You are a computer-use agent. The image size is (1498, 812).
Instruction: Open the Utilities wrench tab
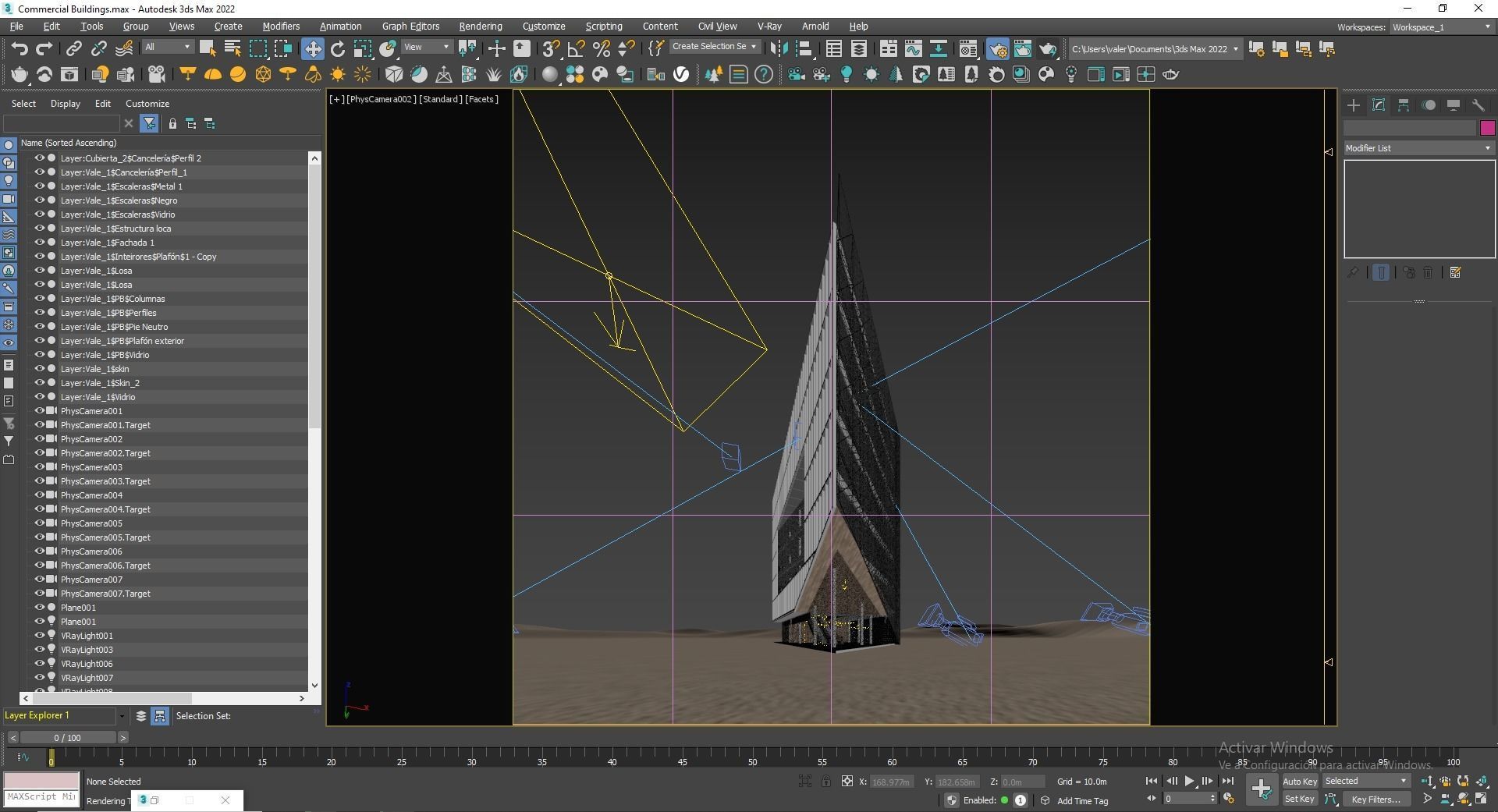[x=1478, y=105]
